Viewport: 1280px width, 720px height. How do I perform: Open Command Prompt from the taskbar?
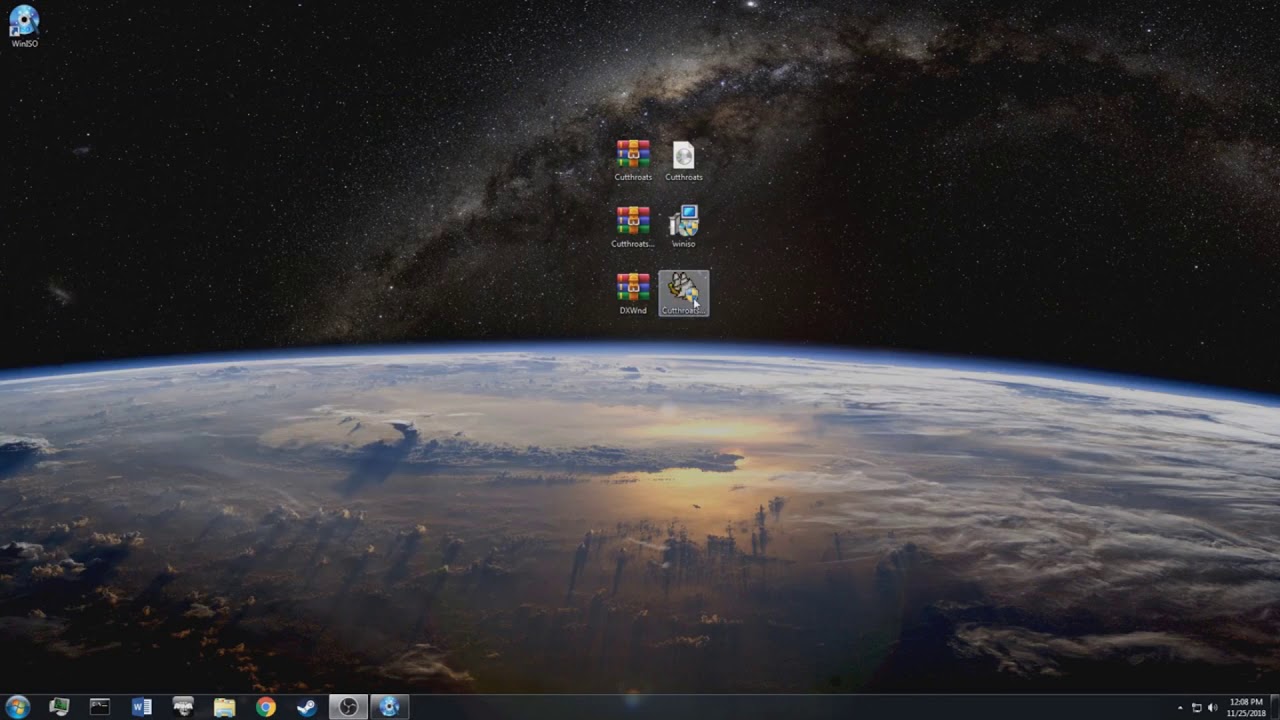point(100,707)
